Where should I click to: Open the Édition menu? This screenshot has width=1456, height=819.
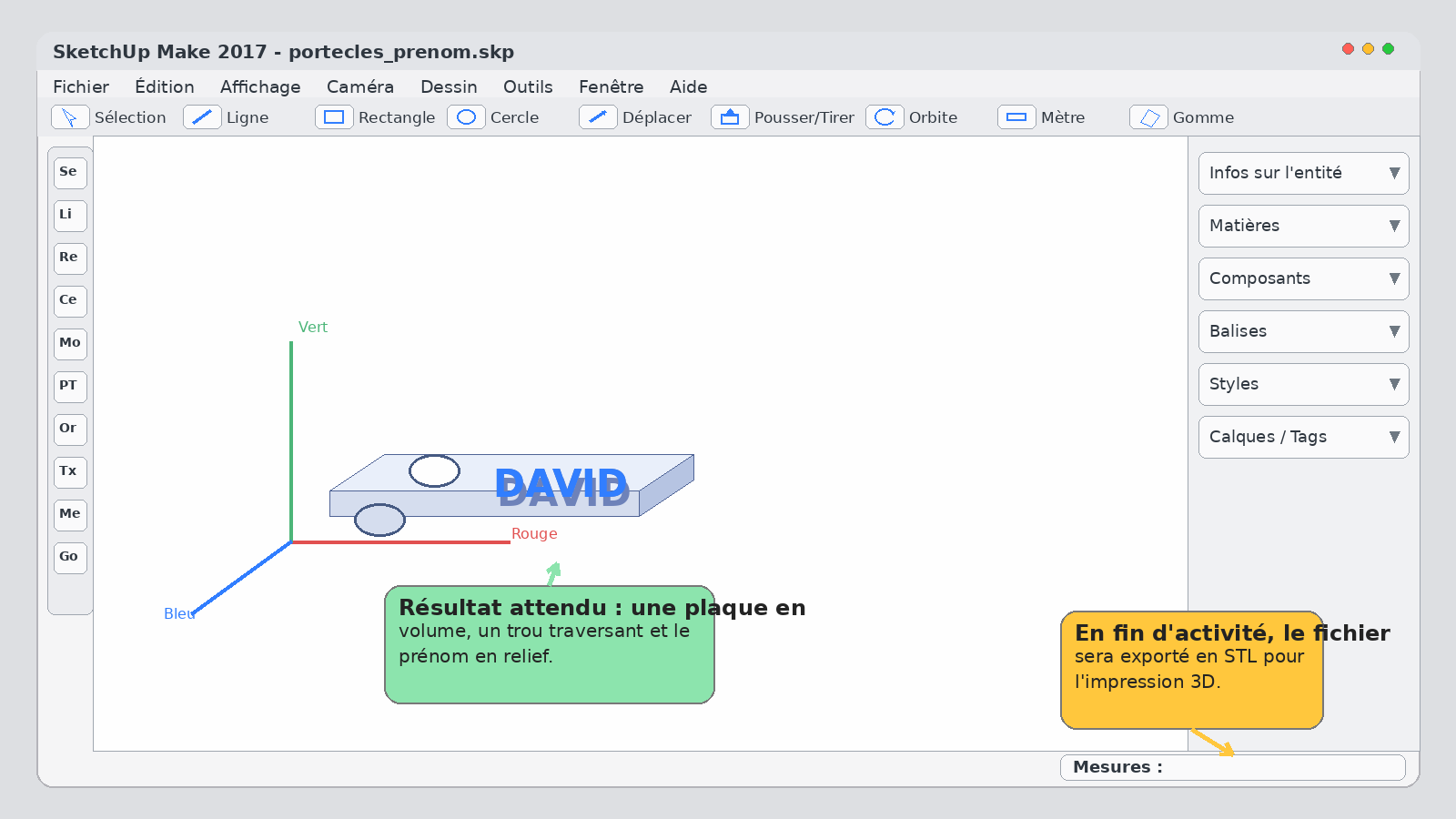pyautogui.click(x=165, y=86)
